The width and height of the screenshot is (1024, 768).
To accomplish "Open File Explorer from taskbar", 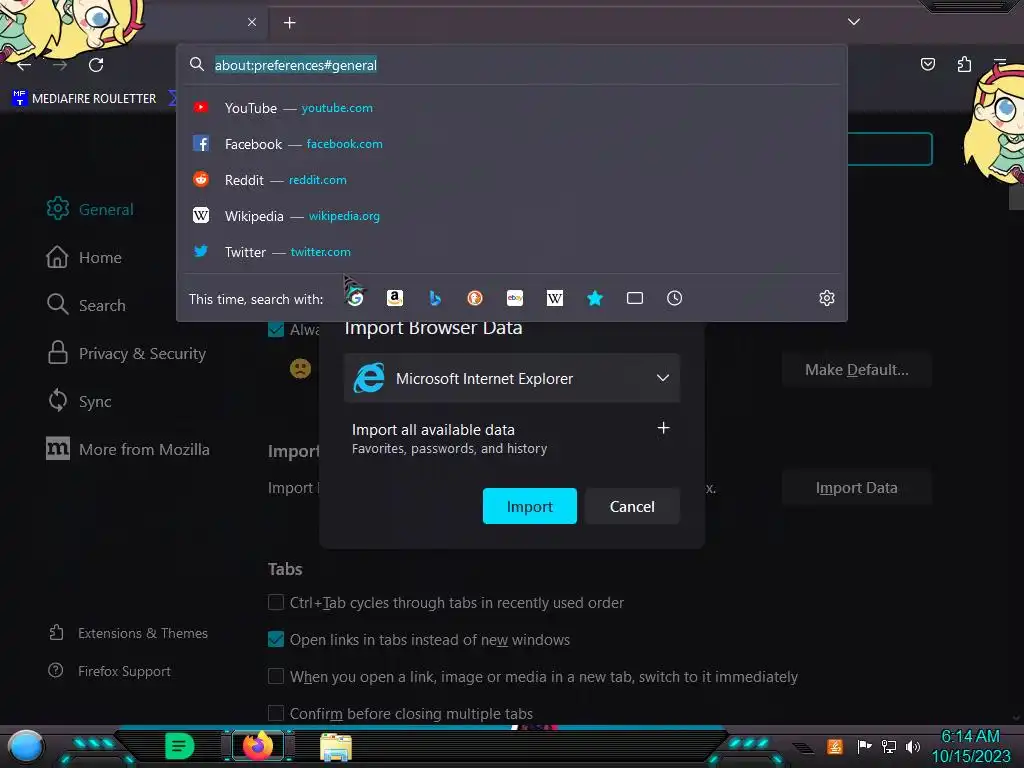I will pos(336,746).
